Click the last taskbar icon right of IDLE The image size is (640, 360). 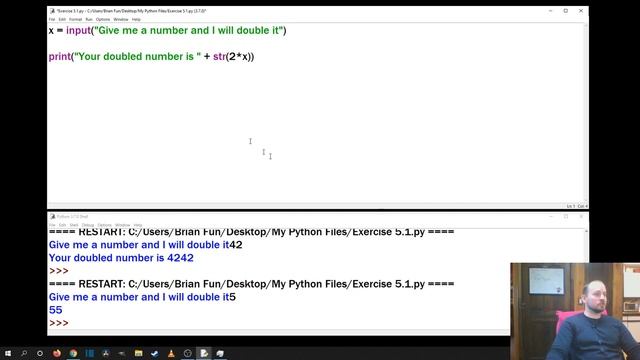click(220, 353)
